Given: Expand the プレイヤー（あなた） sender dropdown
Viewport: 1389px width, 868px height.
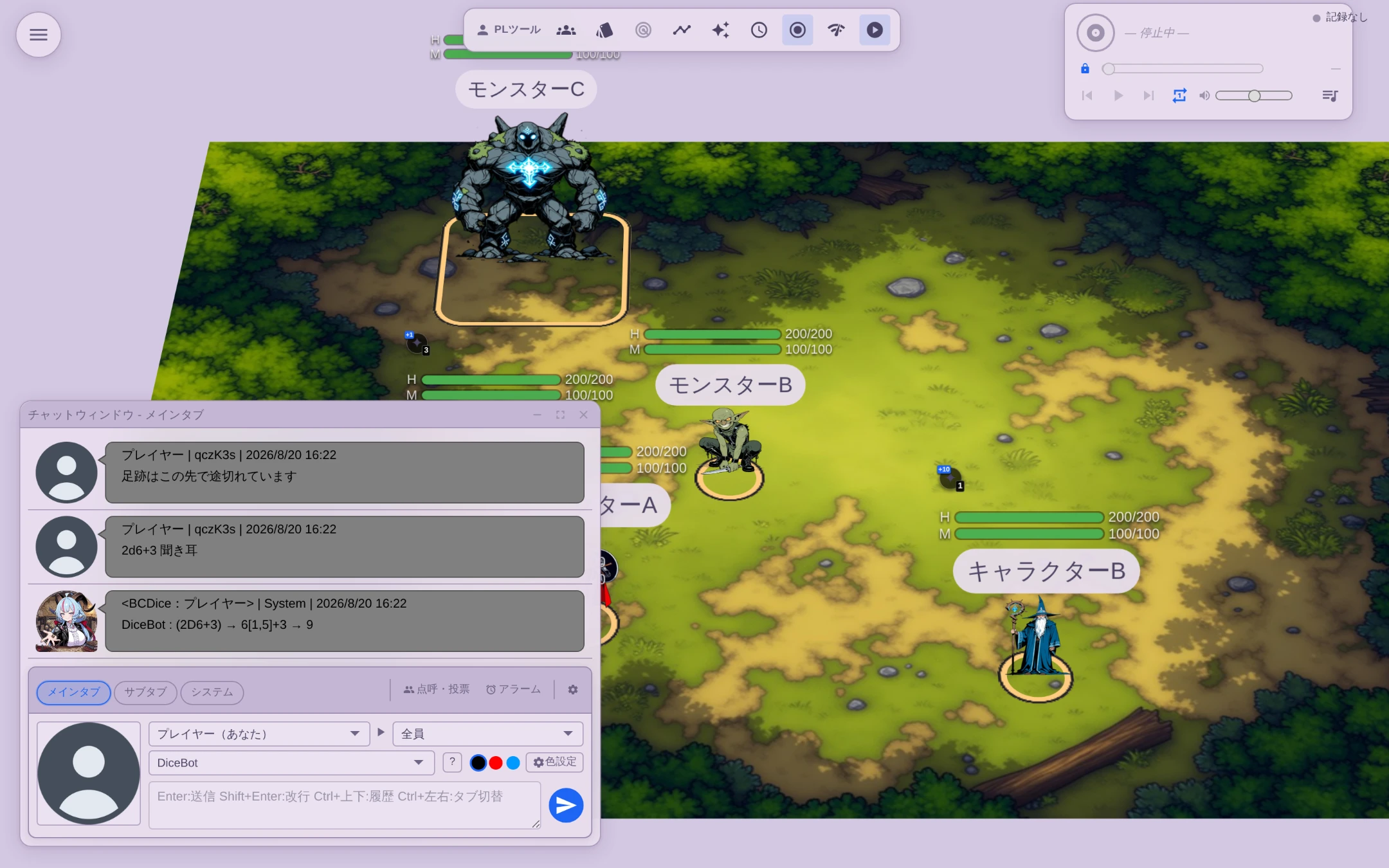Looking at the screenshot, I should (x=259, y=734).
